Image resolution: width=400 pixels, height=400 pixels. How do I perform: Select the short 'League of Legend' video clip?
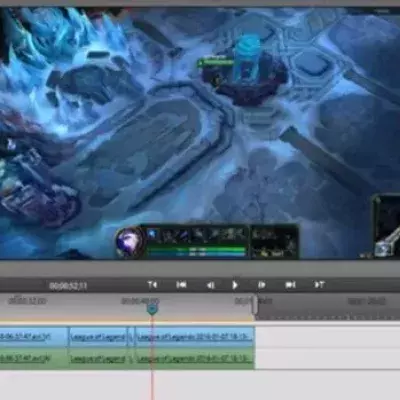[98, 337]
